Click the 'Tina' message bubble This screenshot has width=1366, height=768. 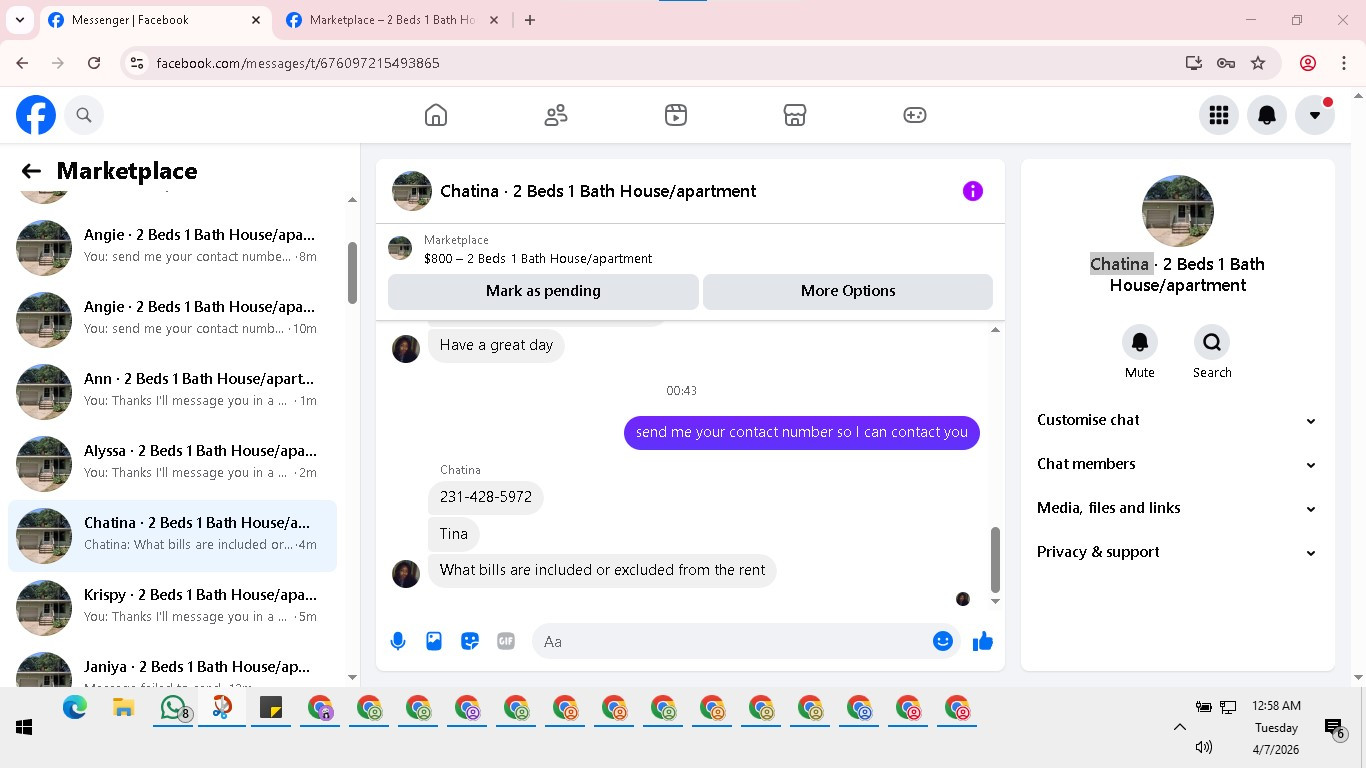tap(454, 534)
